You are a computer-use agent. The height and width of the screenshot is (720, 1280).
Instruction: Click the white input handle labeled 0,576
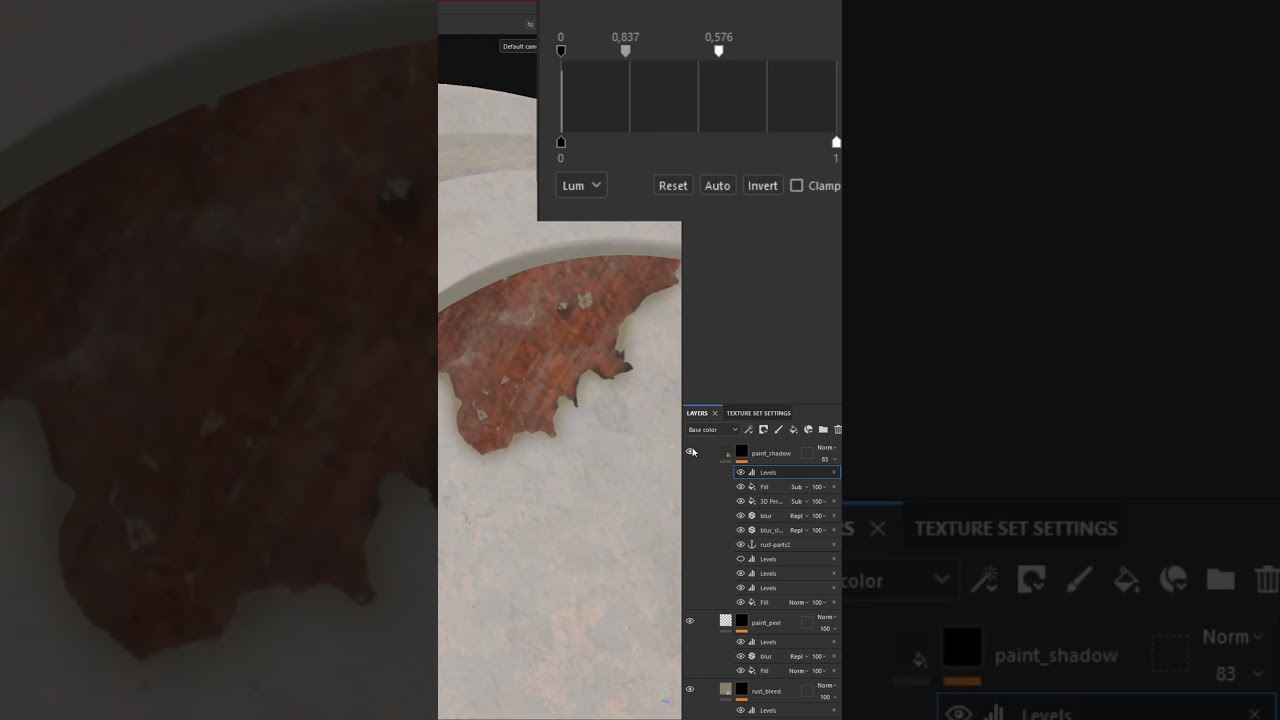[718, 50]
